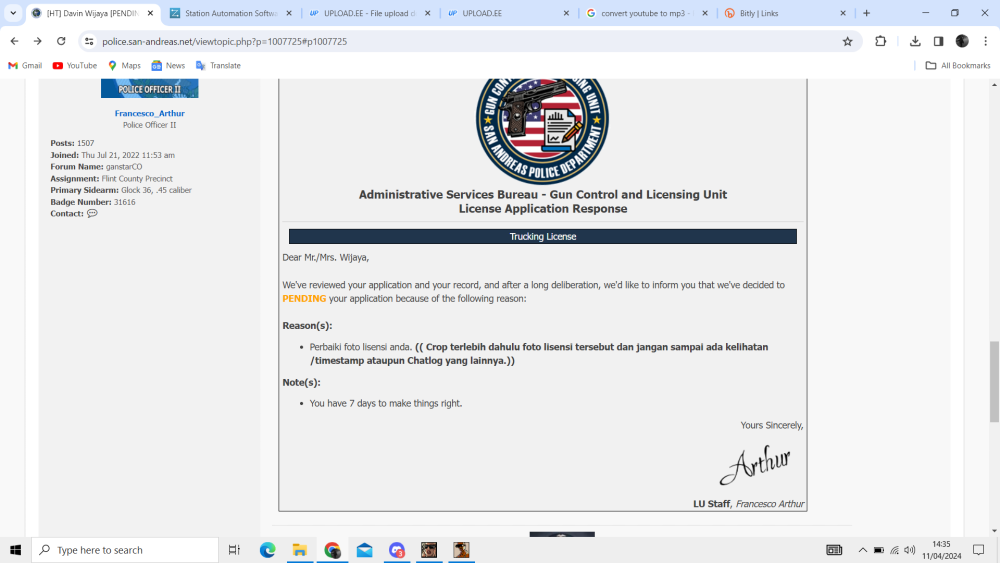The image size is (1000, 563).
Task: Open the clock showing 14:35
Action: coord(941,550)
